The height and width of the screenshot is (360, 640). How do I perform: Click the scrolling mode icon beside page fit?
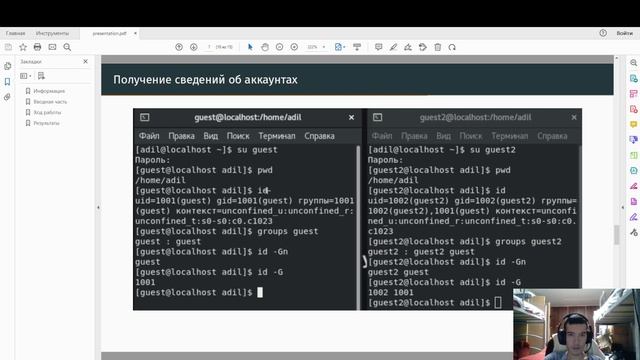357,47
